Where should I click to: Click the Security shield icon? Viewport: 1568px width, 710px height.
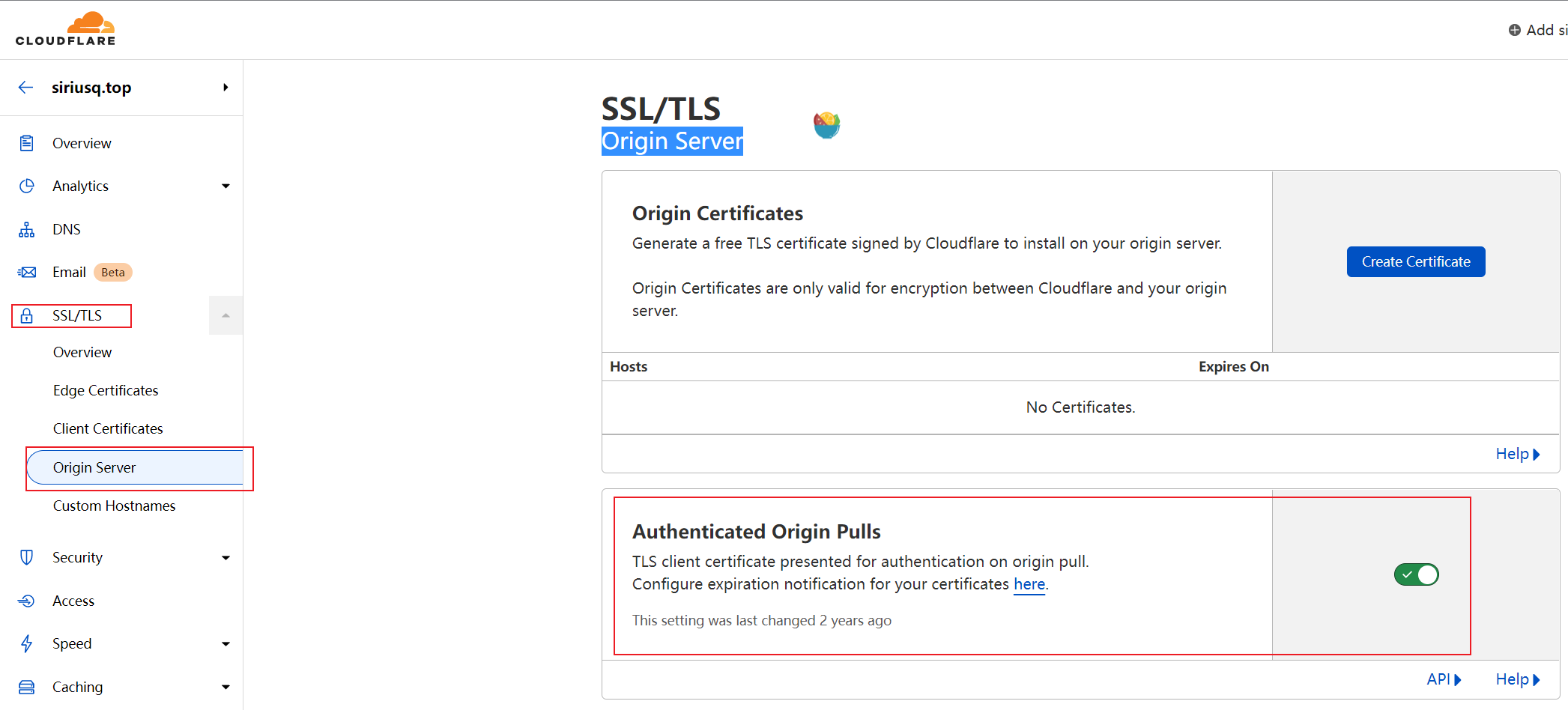click(x=27, y=557)
